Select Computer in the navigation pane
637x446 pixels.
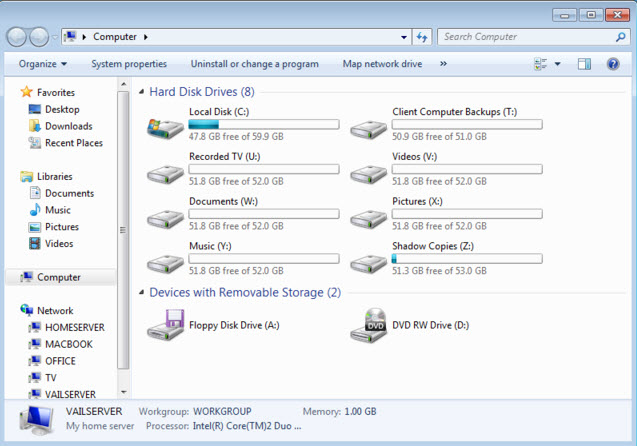[61, 277]
